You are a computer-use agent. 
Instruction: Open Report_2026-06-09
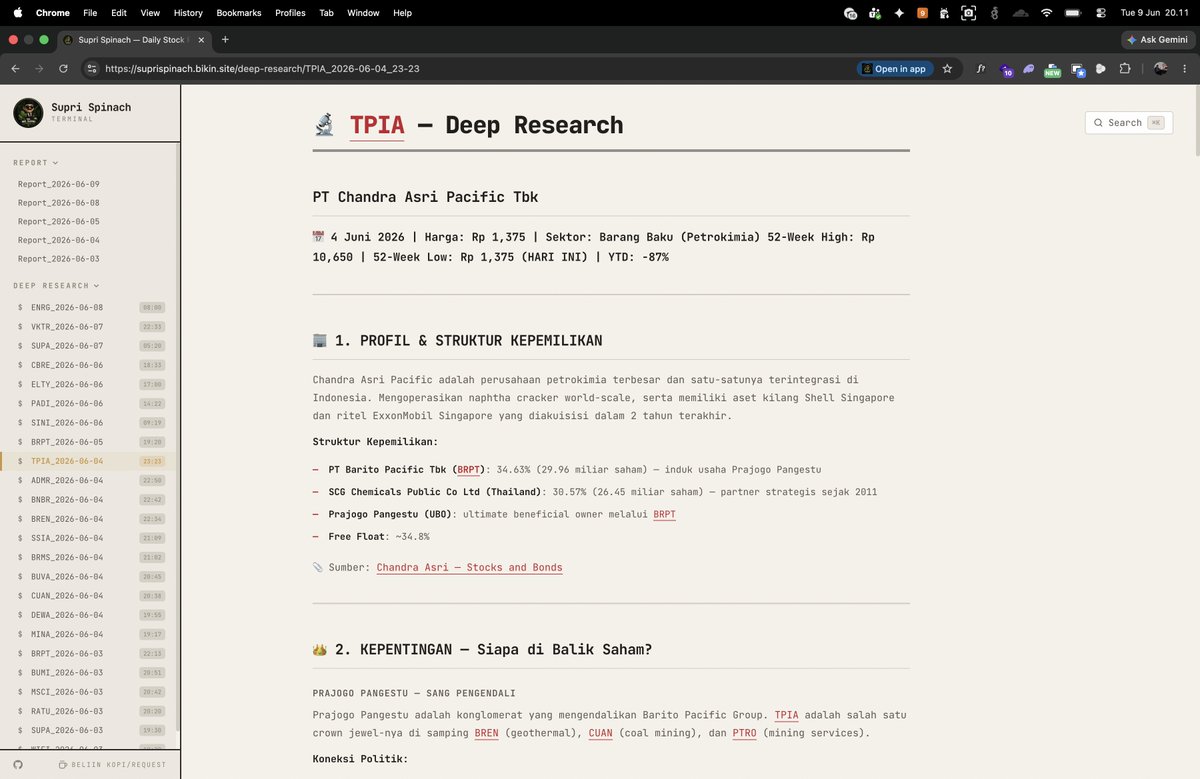59,184
